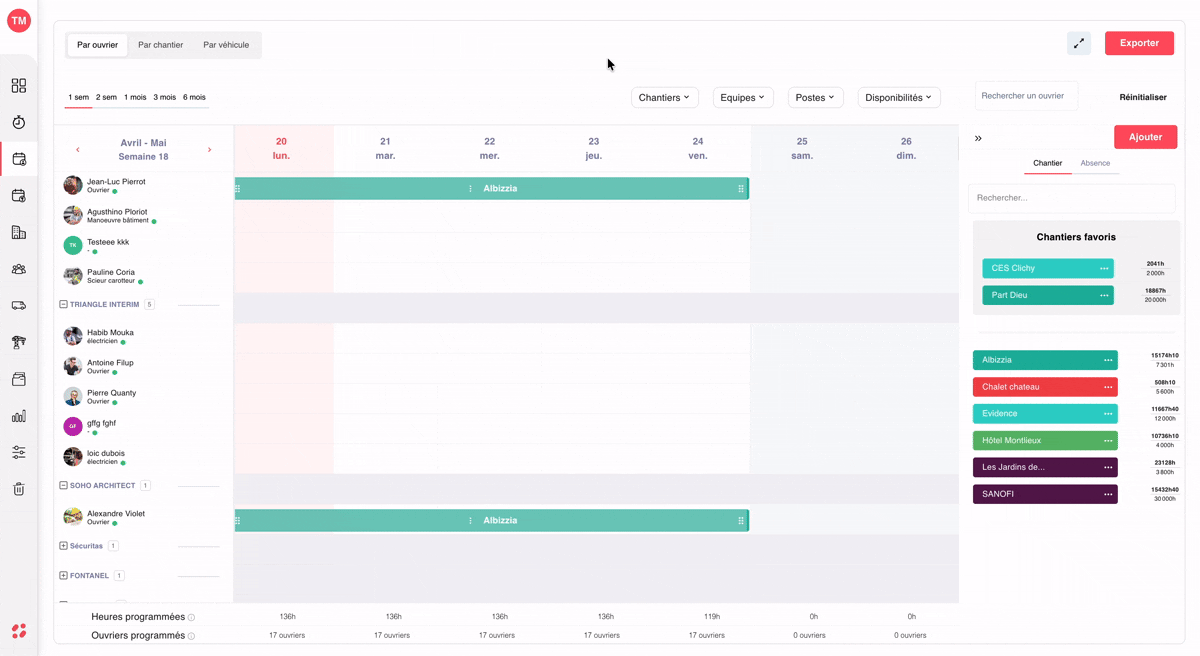Click the fullscreen expand arrows icon

(x=1079, y=43)
